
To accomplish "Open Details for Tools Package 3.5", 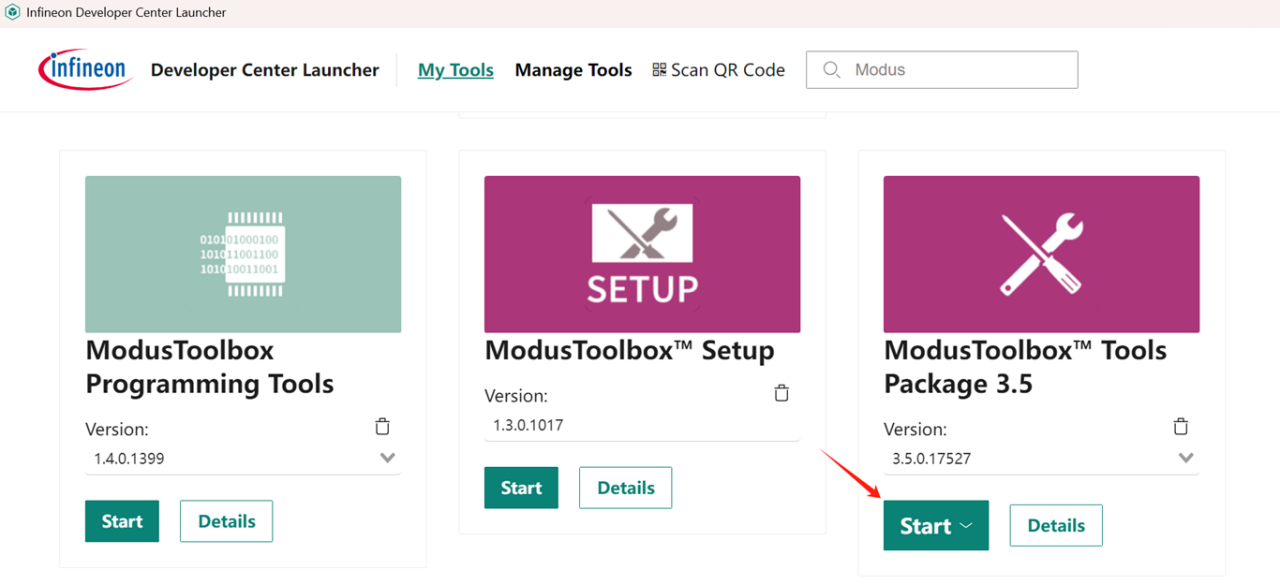I will click(x=1056, y=525).
